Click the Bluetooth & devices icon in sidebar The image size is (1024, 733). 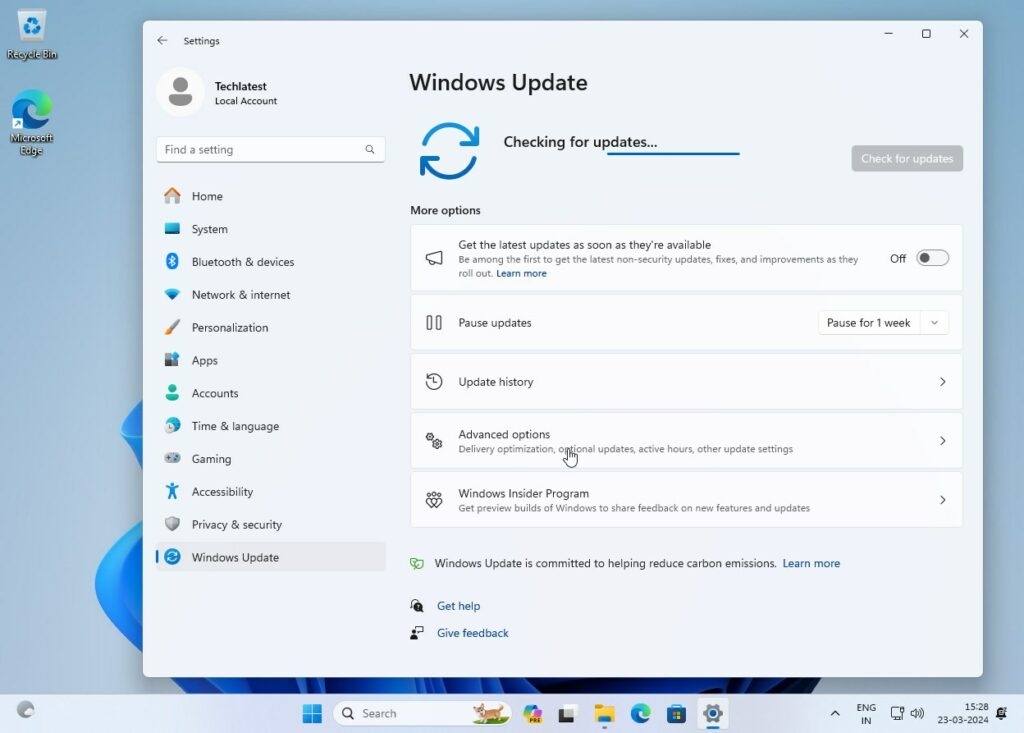click(172, 262)
